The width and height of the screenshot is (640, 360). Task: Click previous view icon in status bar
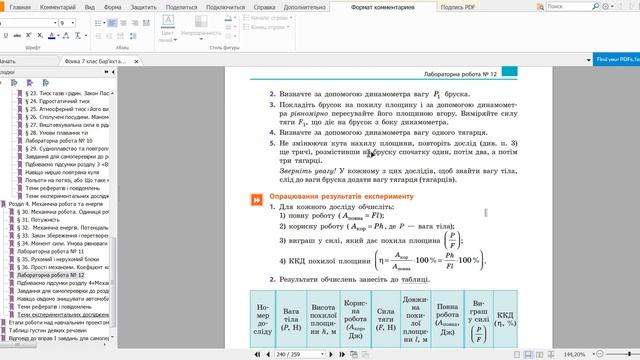click(x=354, y=354)
